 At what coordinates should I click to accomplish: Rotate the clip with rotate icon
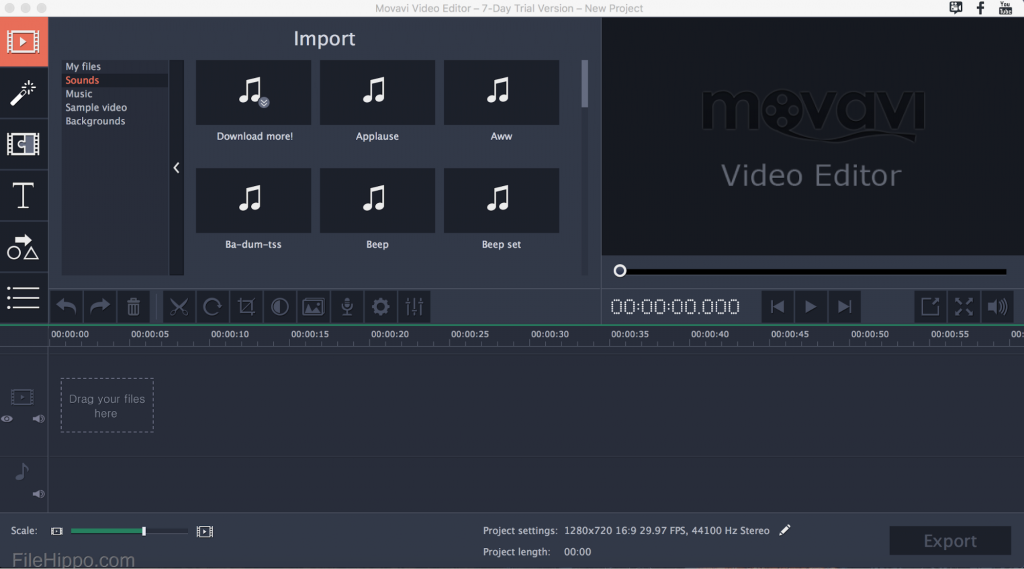click(x=212, y=306)
